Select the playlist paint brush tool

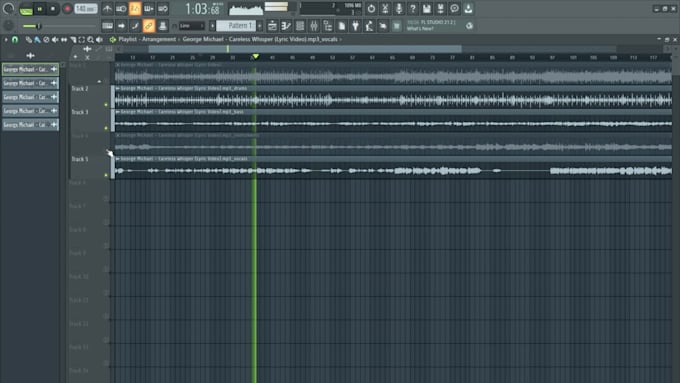coord(37,39)
